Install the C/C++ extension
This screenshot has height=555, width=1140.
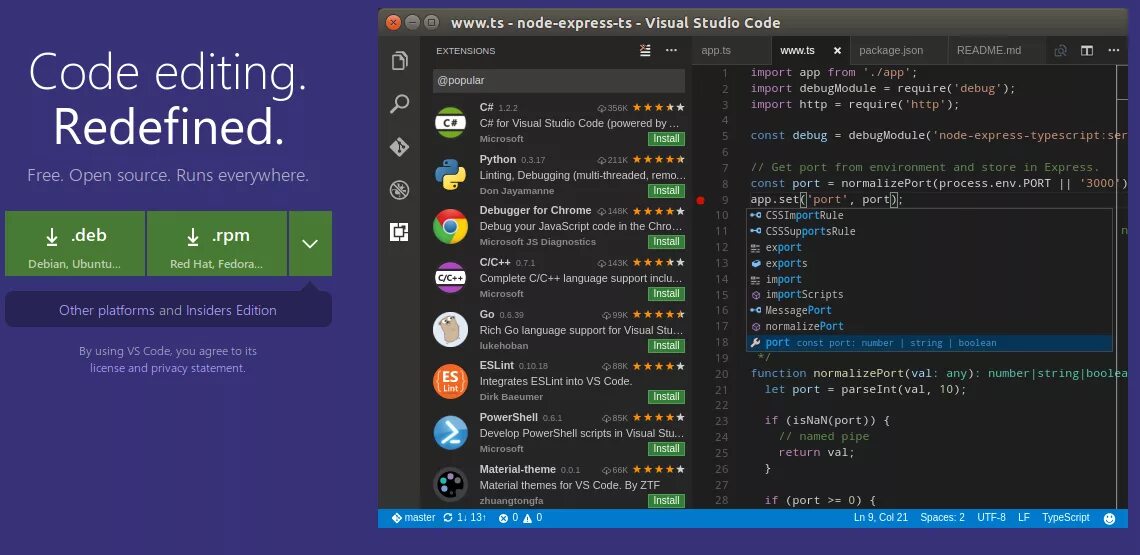pyautogui.click(x=666, y=294)
